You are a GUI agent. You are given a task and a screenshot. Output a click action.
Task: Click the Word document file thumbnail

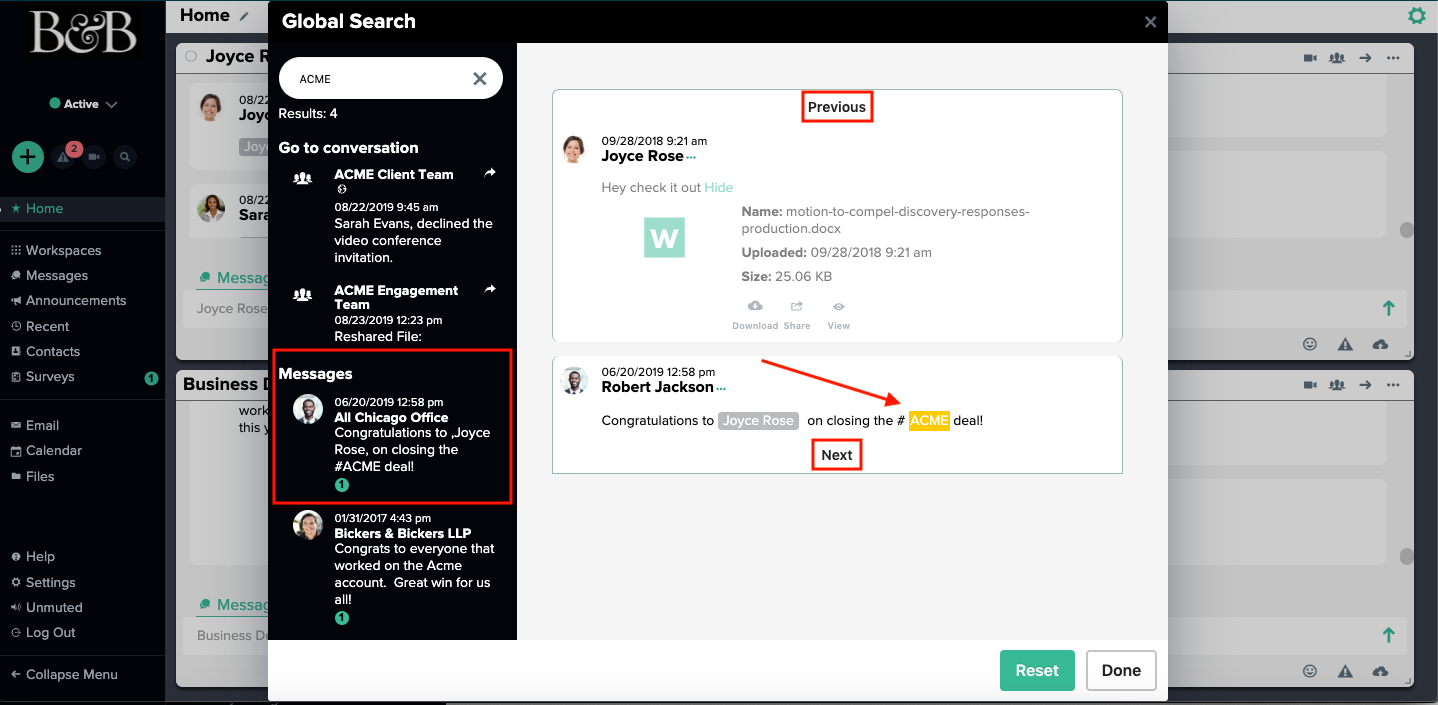pyautogui.click(x=664, y=237)
